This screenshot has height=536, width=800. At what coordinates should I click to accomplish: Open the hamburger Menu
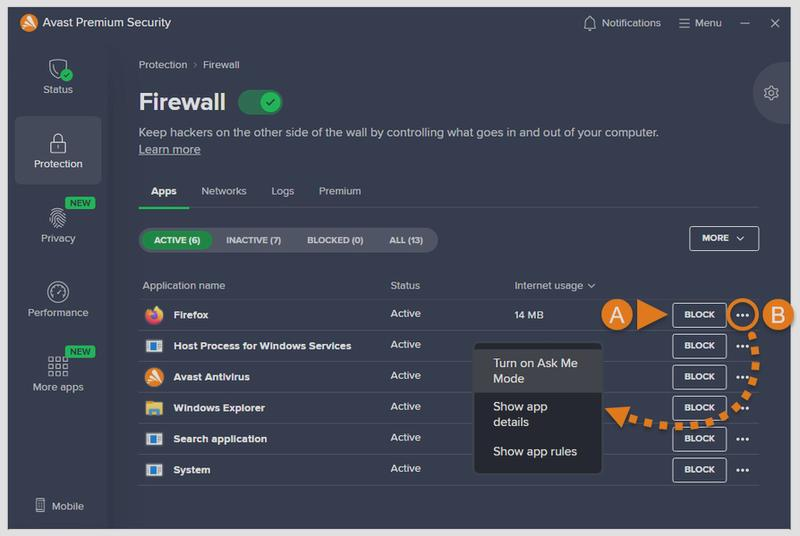pyautogui.click(x=700, y=23)
